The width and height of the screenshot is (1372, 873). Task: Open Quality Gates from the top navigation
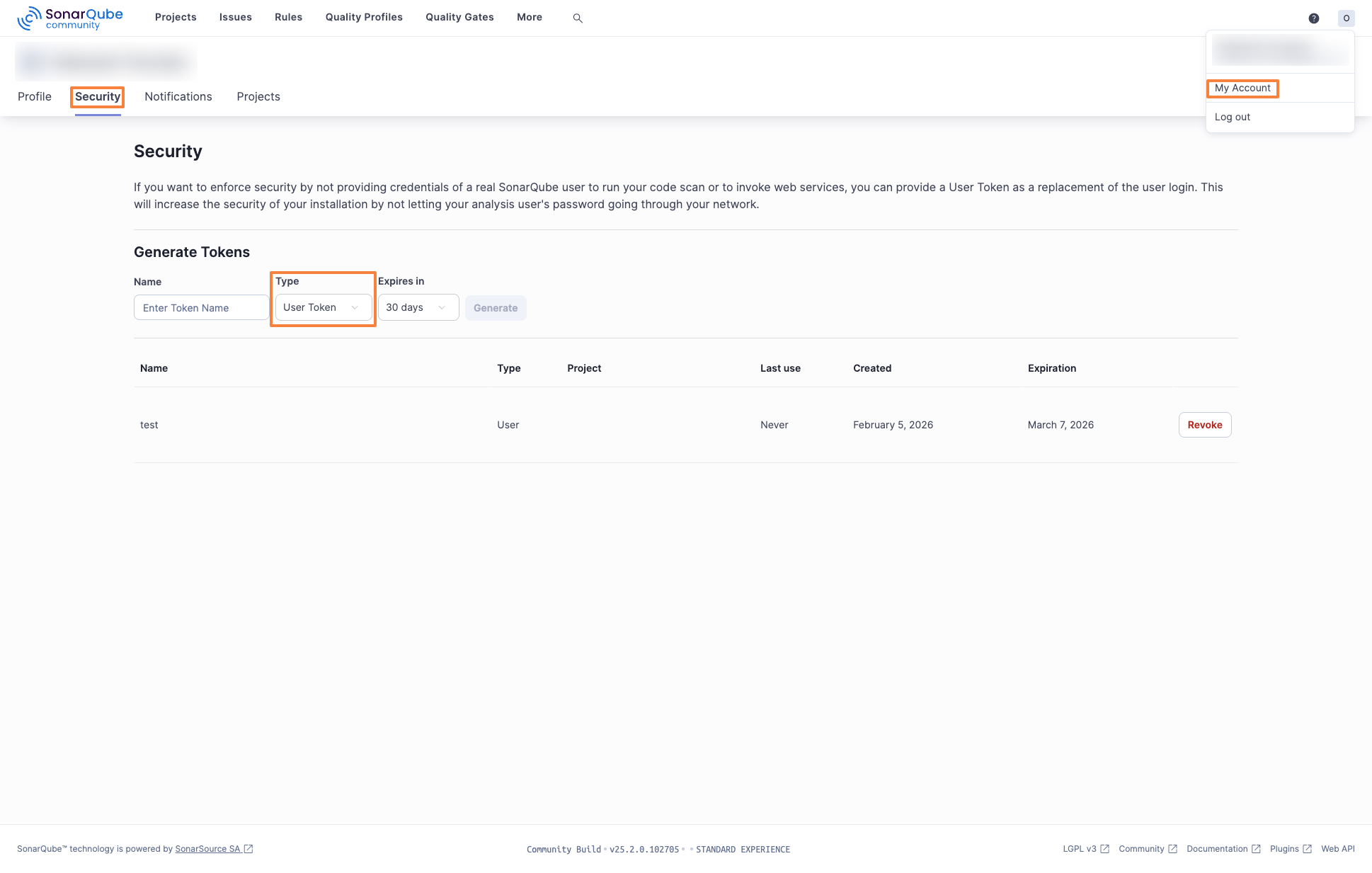(459, 17)
